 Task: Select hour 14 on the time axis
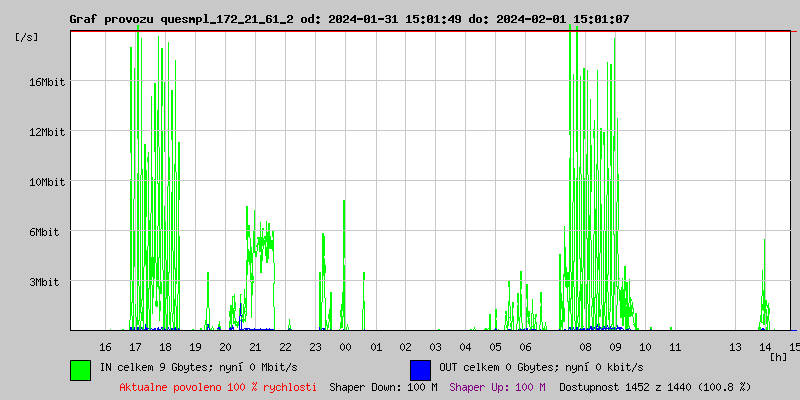point(765,347)
